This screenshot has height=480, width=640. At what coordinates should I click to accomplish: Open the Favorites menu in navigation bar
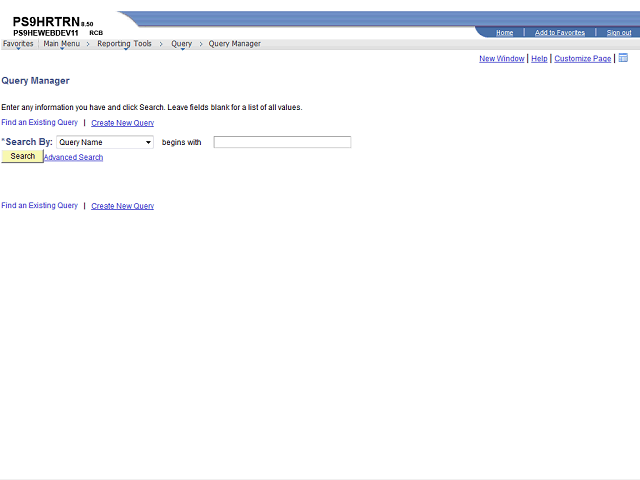pyautogui.click(x=18, y=44)
